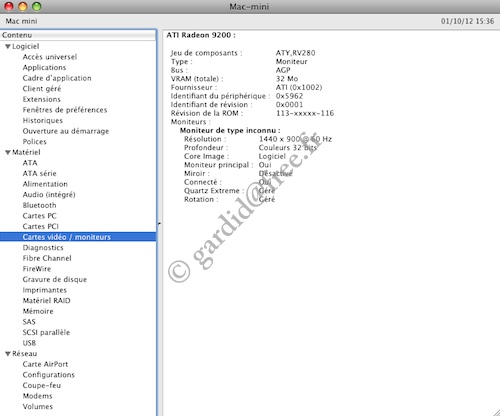This screenshot has width=500, height=416.
Task: Select Cartes PCI entry
Action: 41,227
